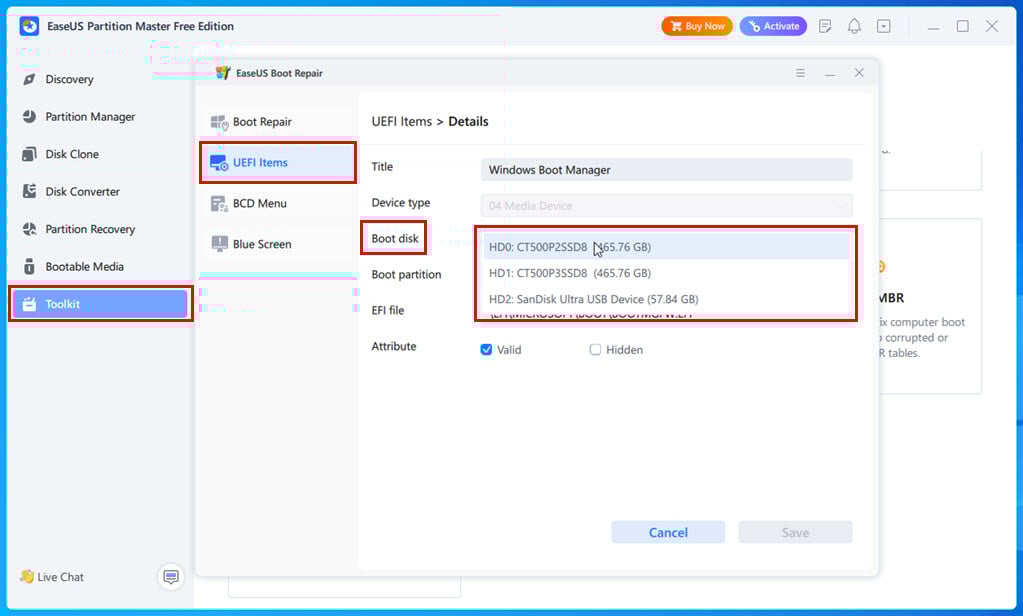Click the Blue Screen tab icon

(219, 244)
